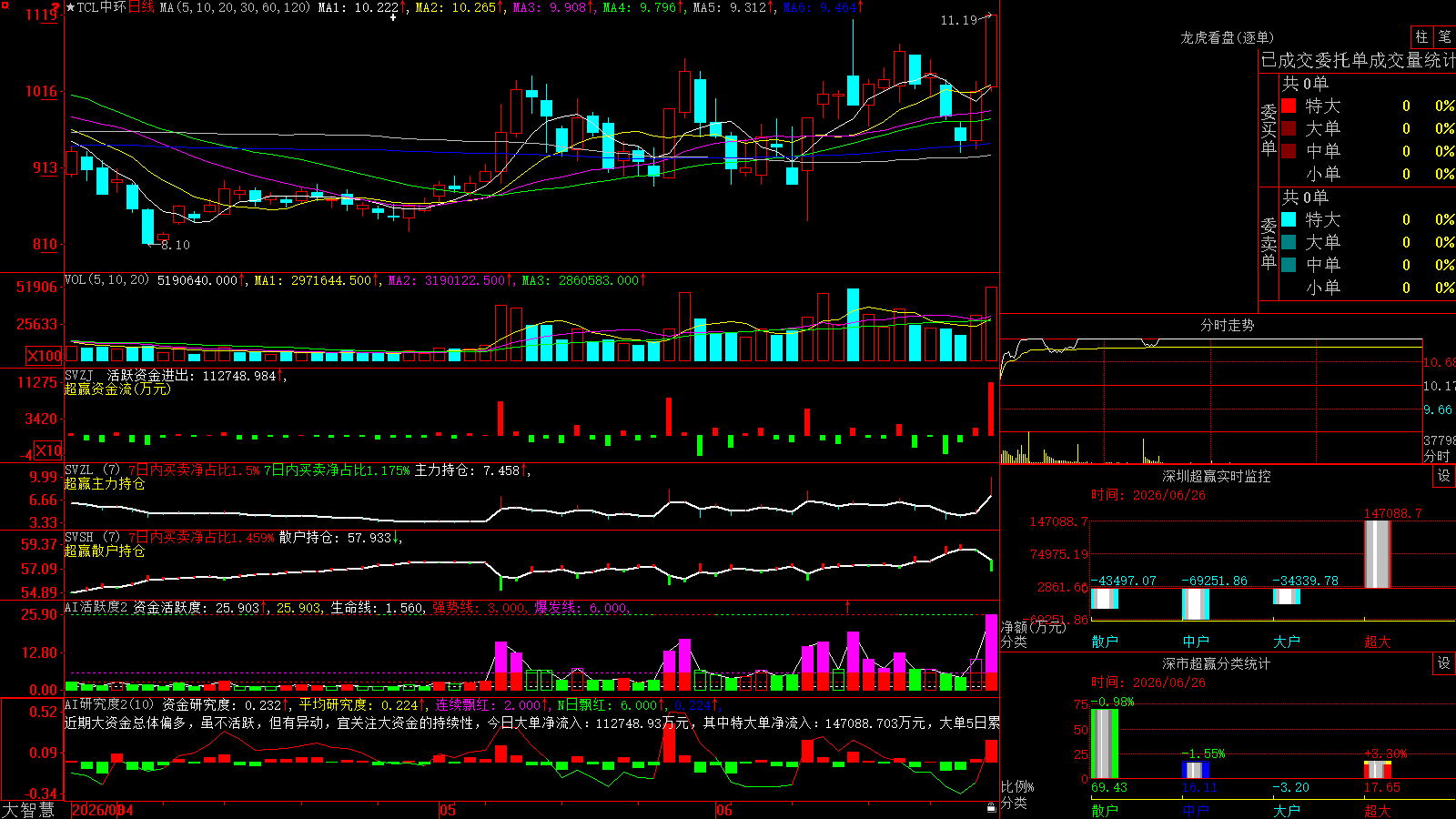1456x819 pixels.
Task: Click the cyan 大户 label in 深市超赢分类统计
Action: tap(1287, 810)
